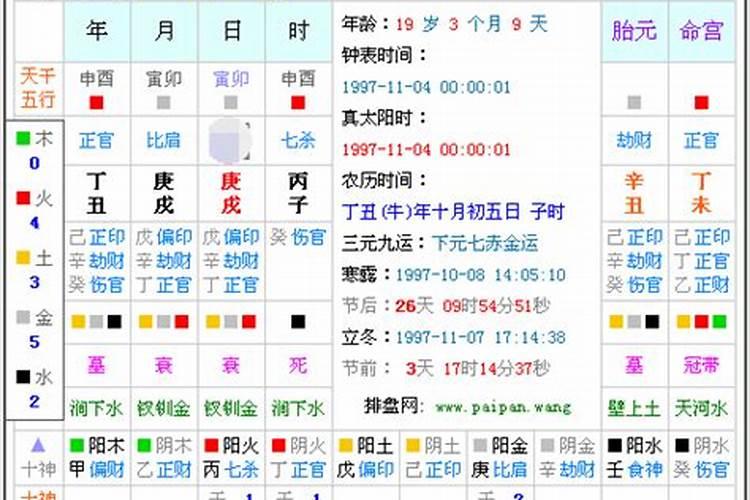Click 壬 食神 in the bottom row
The width and height of the screenshot is (750, 500).
pyautogui.click(x=634, y=469)
